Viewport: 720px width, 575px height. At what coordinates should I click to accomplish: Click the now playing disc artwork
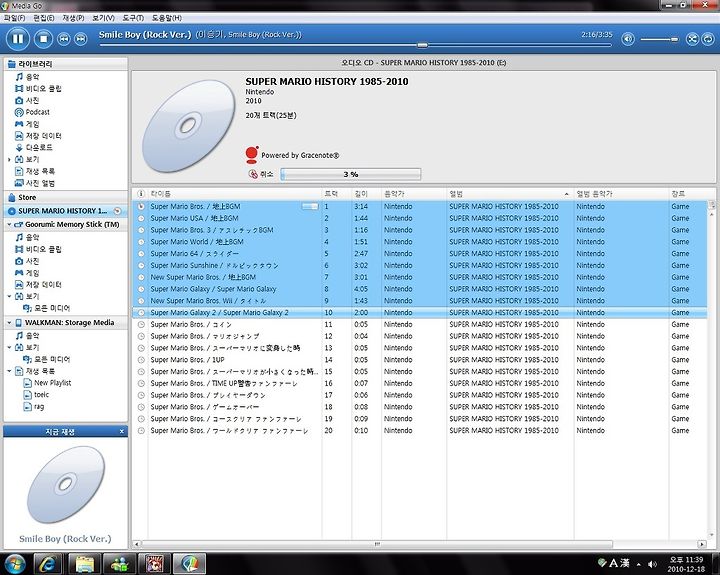pyautogui.click(x=66, y=484)
